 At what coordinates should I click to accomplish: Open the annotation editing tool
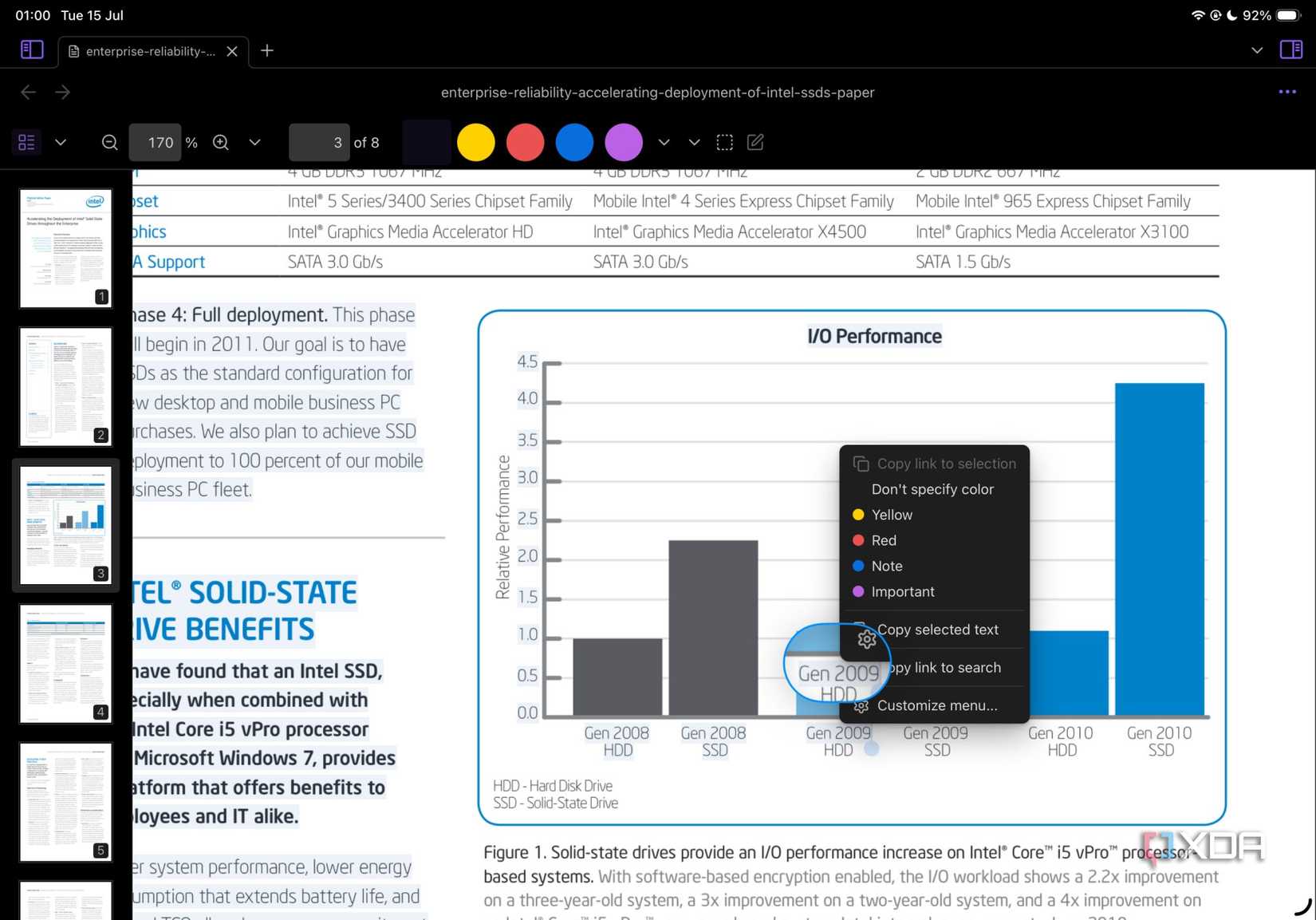755,141
